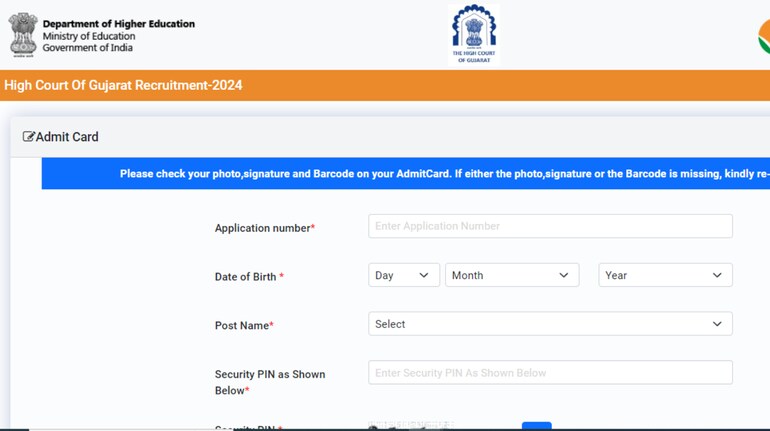770x431 pixels.
Task: Click the Month dropdown chevron arrow
Action: tap(564, 276)
